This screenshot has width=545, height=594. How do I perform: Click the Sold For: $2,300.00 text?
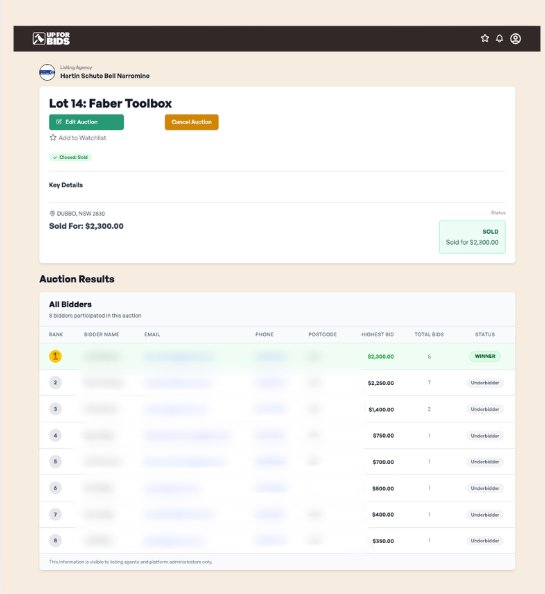pyautogui.click(x=86, y=226)
